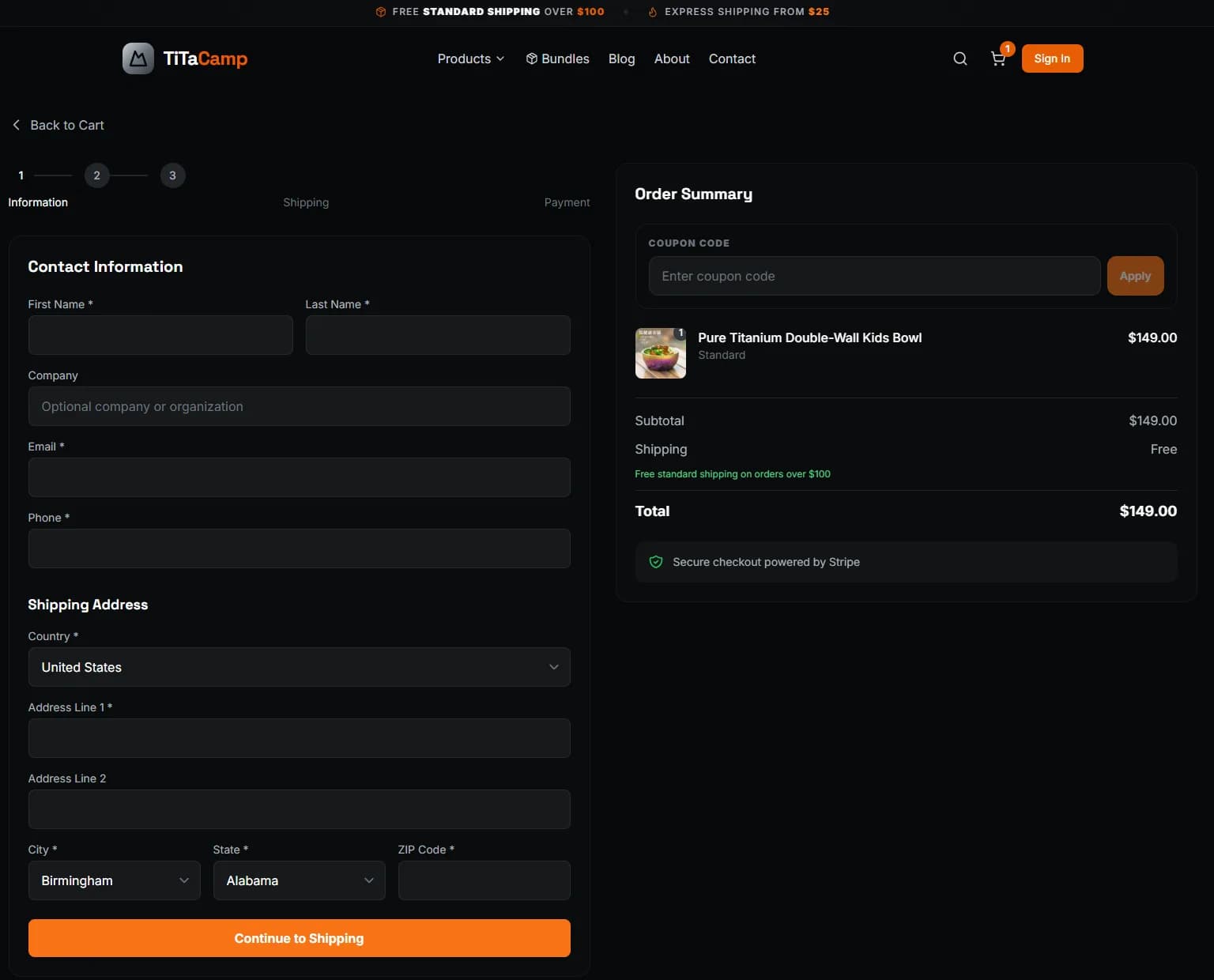Apply the coupon code
The height and width of the screenshot is (980, 1214).
pos(1134,276)
